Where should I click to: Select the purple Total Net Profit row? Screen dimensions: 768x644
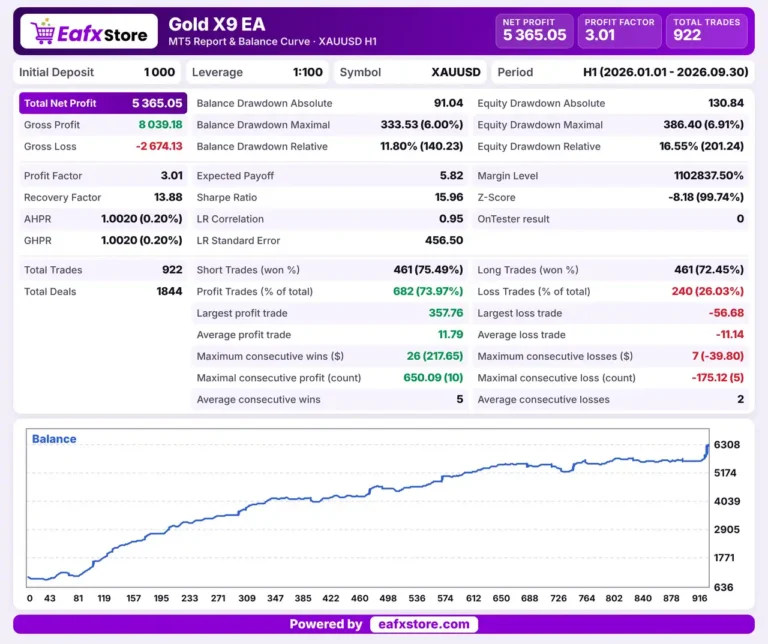pos(103,103)
